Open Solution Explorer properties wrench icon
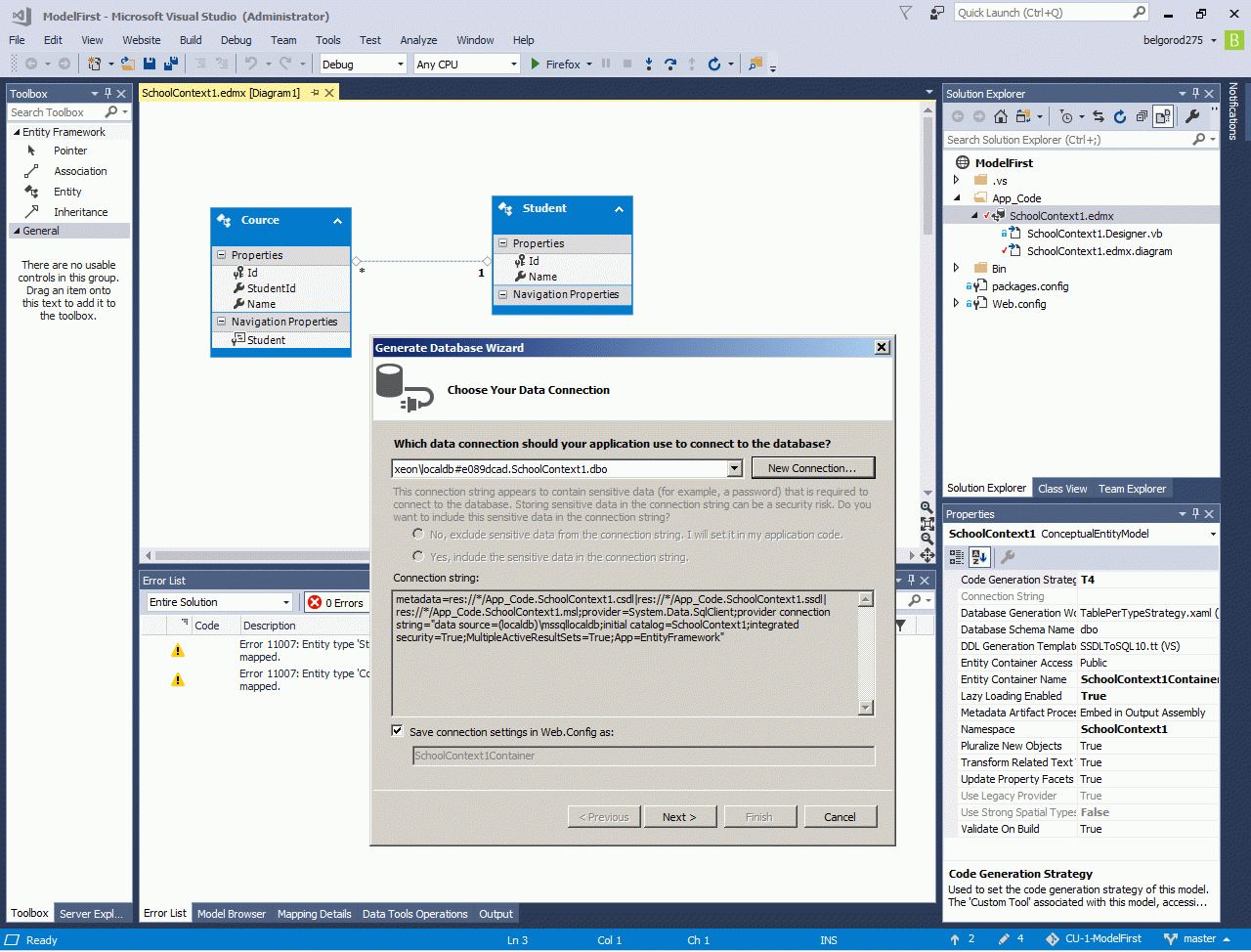This screenshot has height=952, width=1251. pos(1192,116)
